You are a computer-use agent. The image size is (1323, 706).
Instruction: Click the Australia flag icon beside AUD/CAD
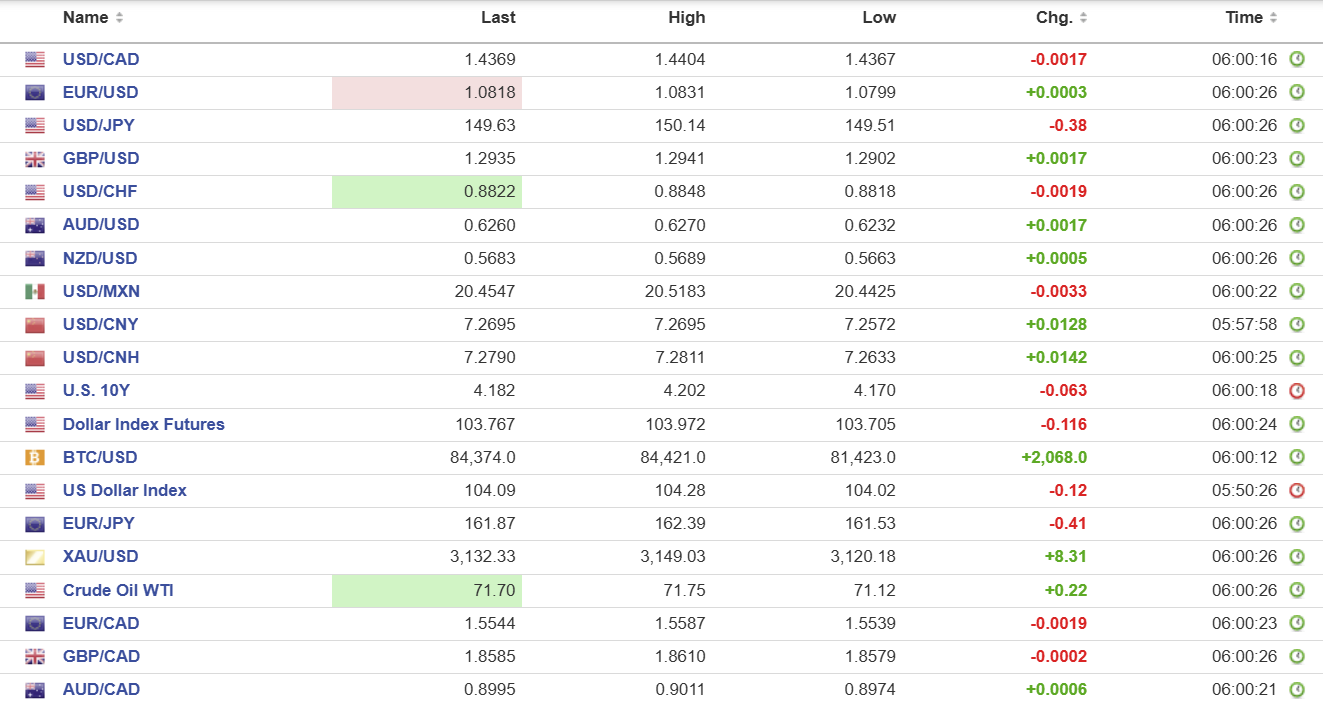[35, 690]
